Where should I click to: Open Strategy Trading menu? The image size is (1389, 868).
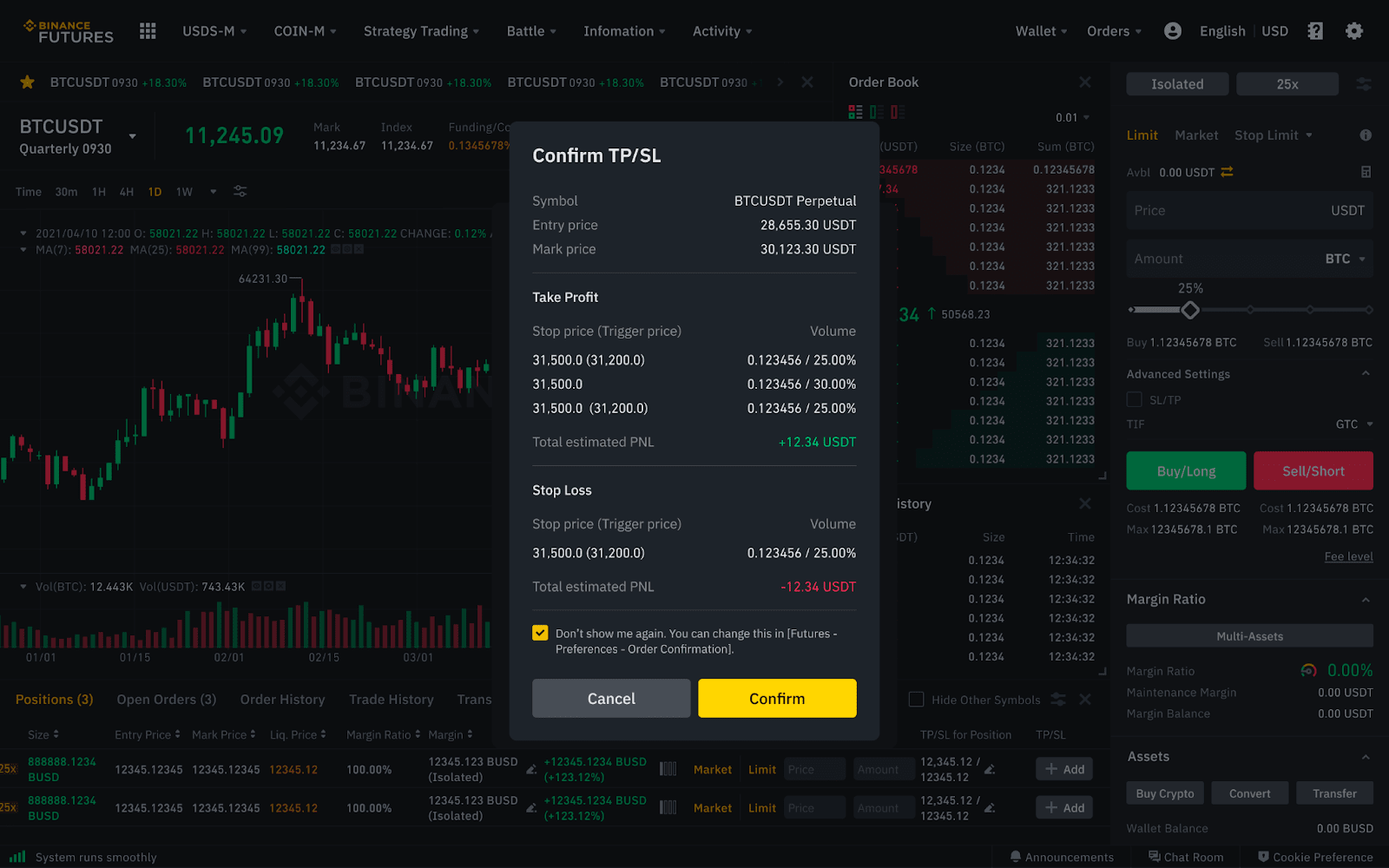tap(421, 31)
